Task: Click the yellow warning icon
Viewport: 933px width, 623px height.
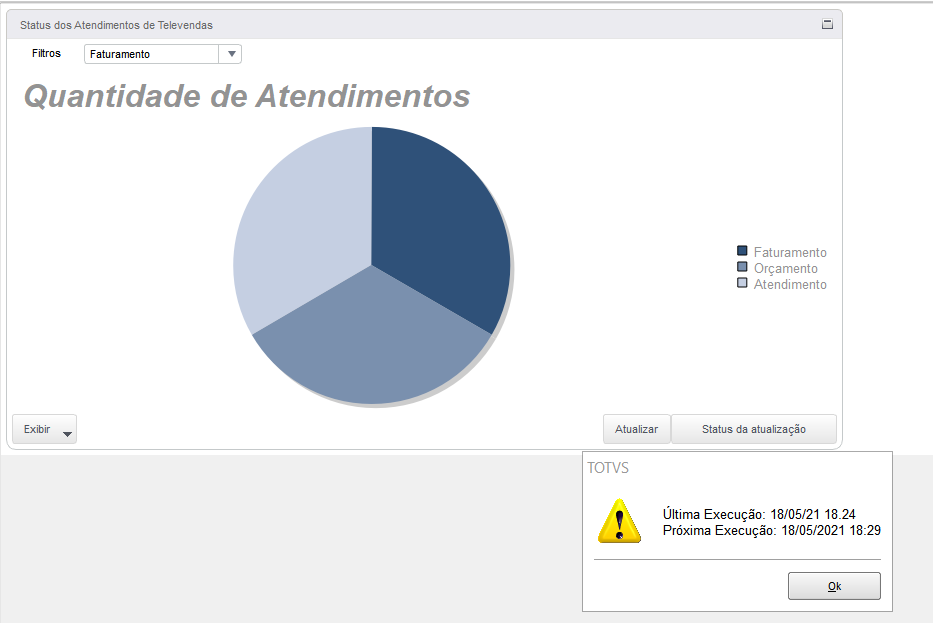Action: [619, 521]
